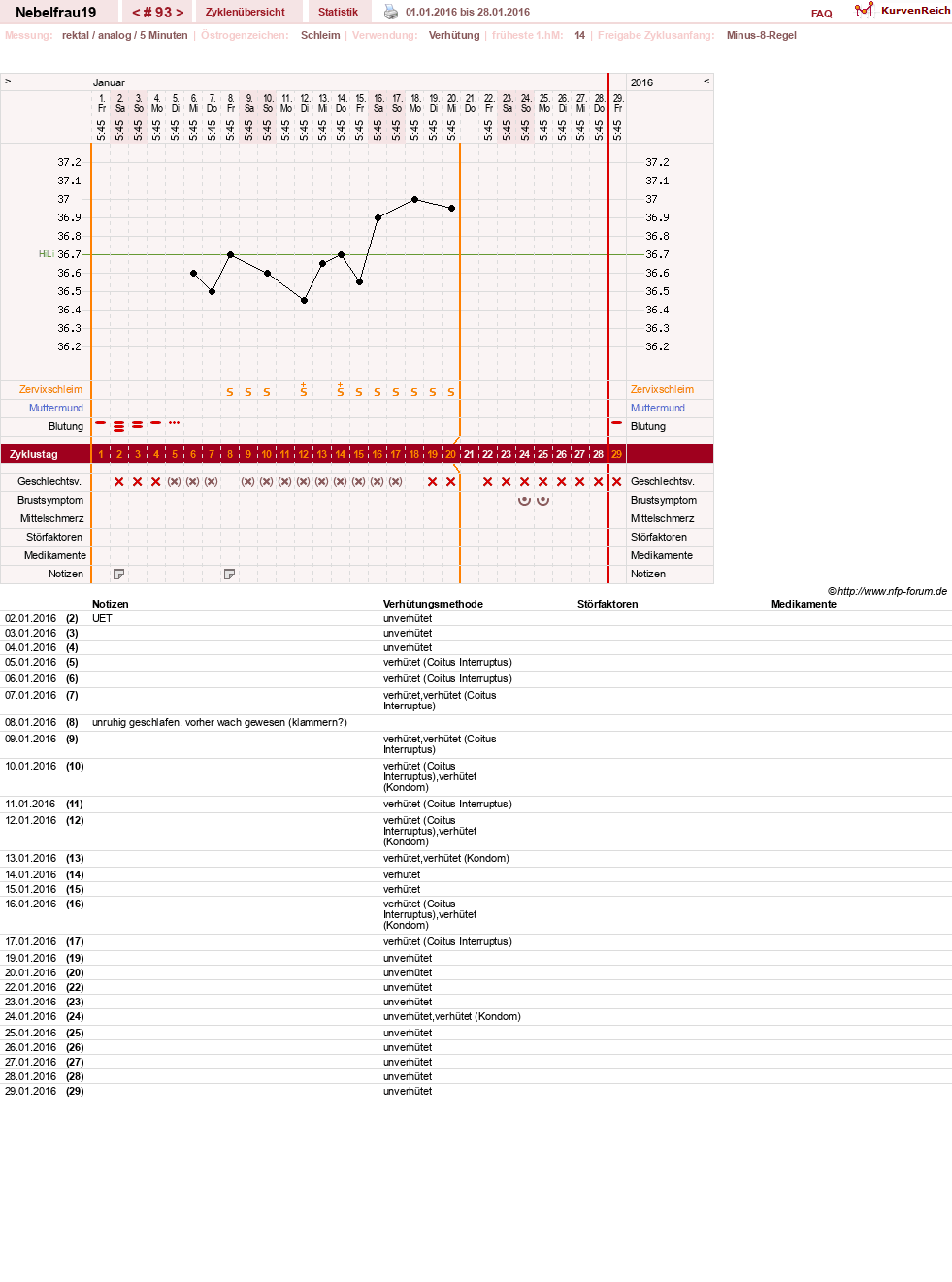The height and width of the screenshot is (1282, 952).
Task: Select the bleeding mark on day 29
Action: coord(617,423)
